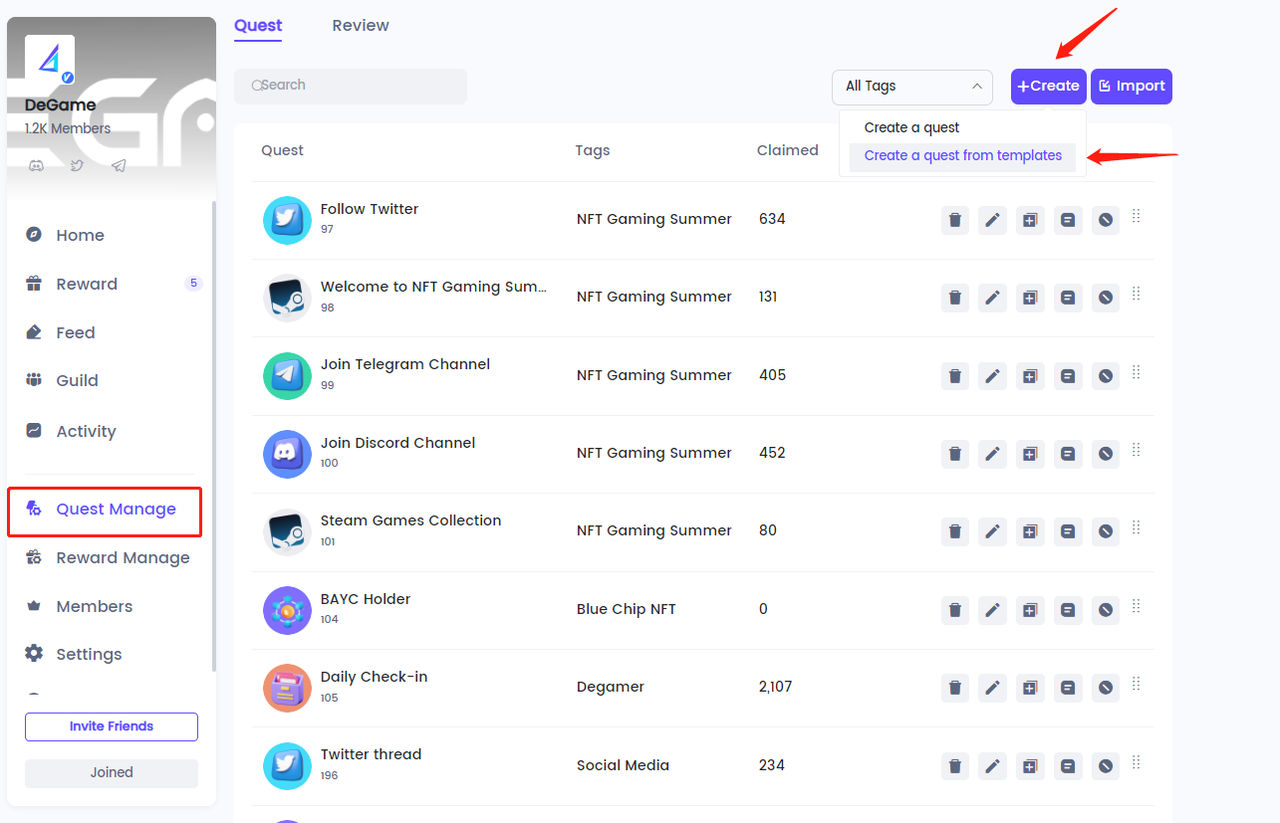This screenshot has height=823, width=1280.
Task: Go to Home in sidebar
Action: pos(80,235)
